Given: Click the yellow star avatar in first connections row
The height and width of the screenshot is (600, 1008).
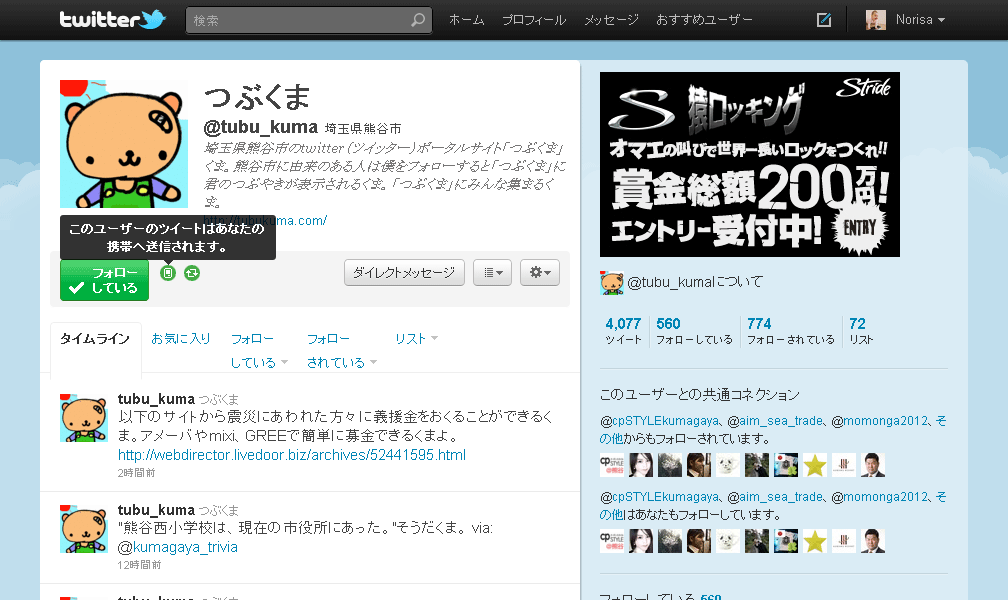Looking at the screenshot, I should pos(814,465).
